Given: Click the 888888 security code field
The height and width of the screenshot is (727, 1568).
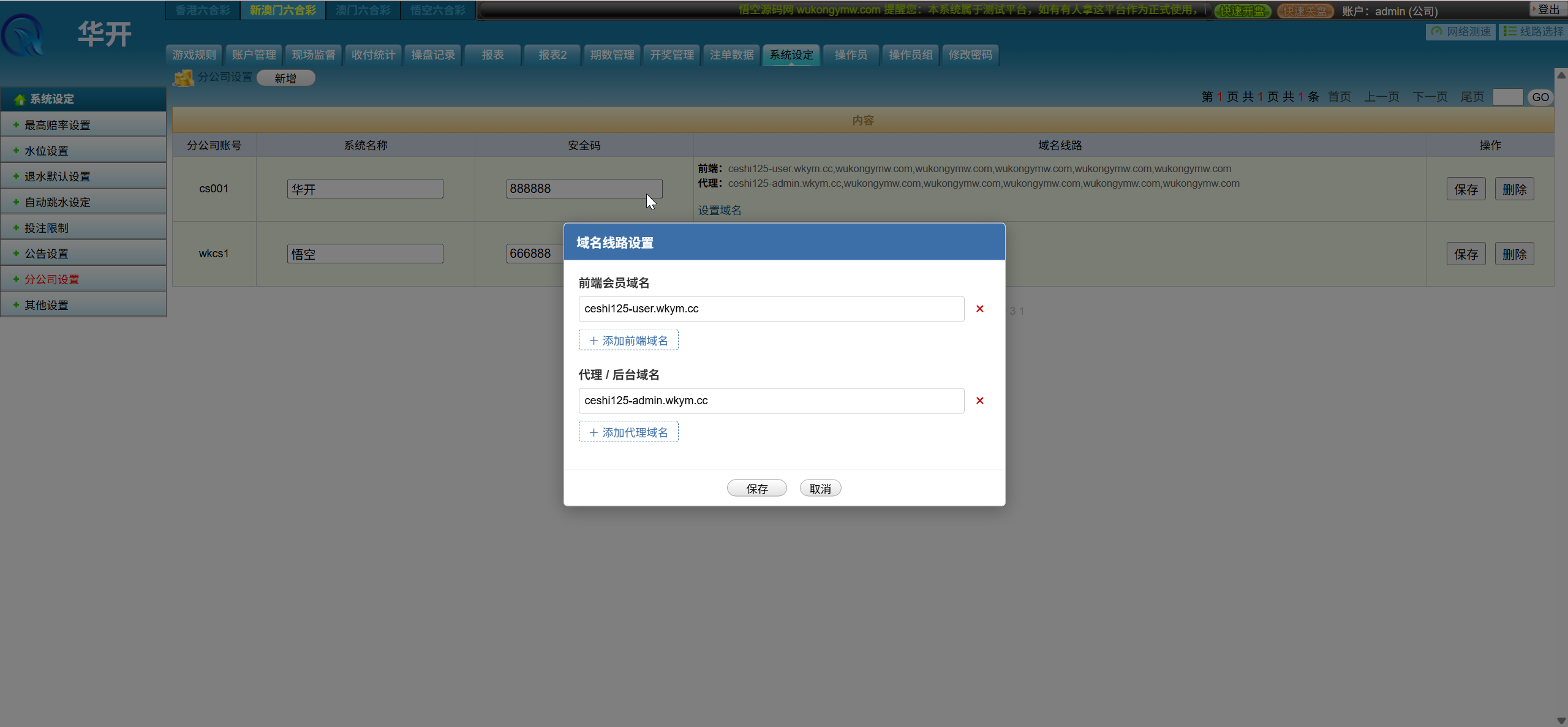Looking at the screenshot, I should point(584,189).
